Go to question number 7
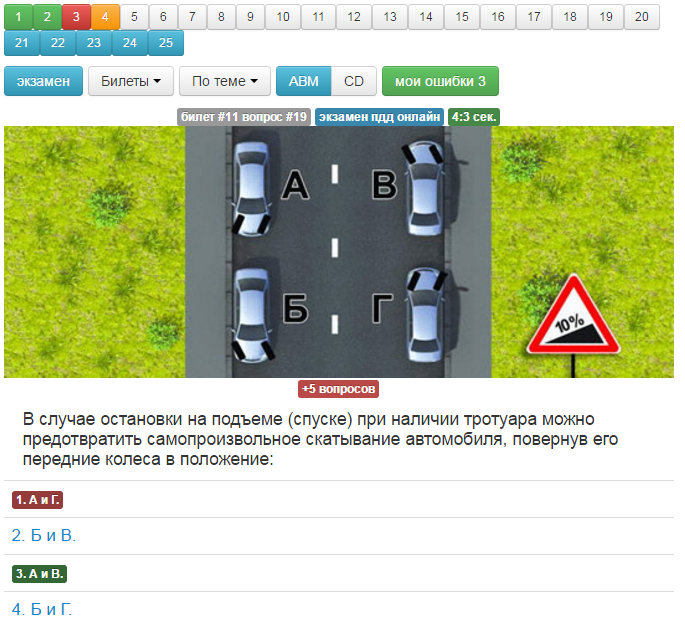This screenshot has width=685, height=635. [192, 17]
